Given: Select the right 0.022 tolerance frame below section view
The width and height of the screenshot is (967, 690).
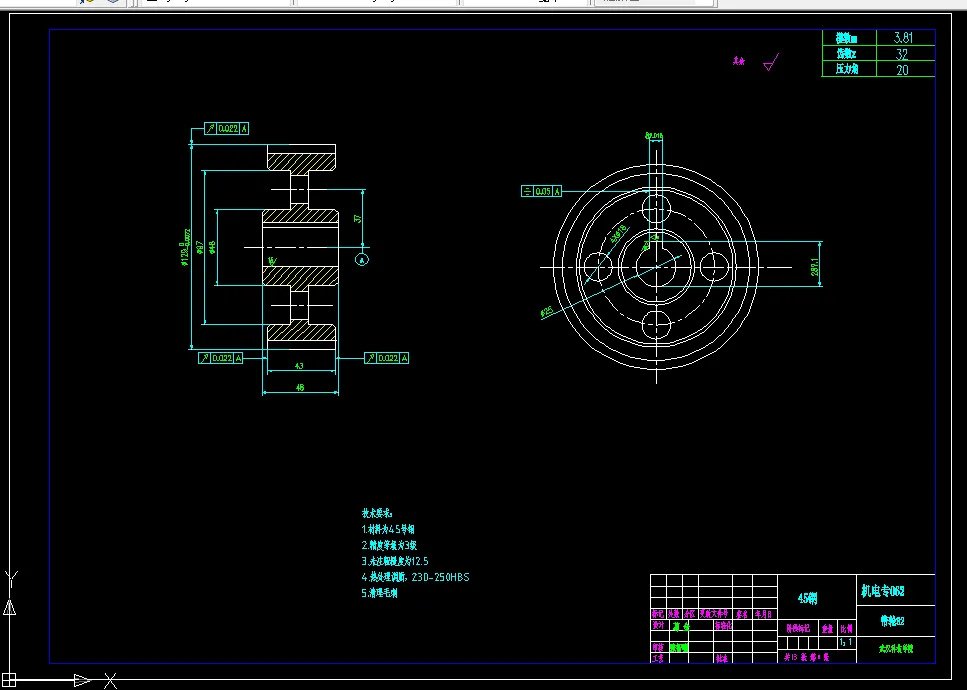Looking at the screenshot, I should tap(387, 358).
